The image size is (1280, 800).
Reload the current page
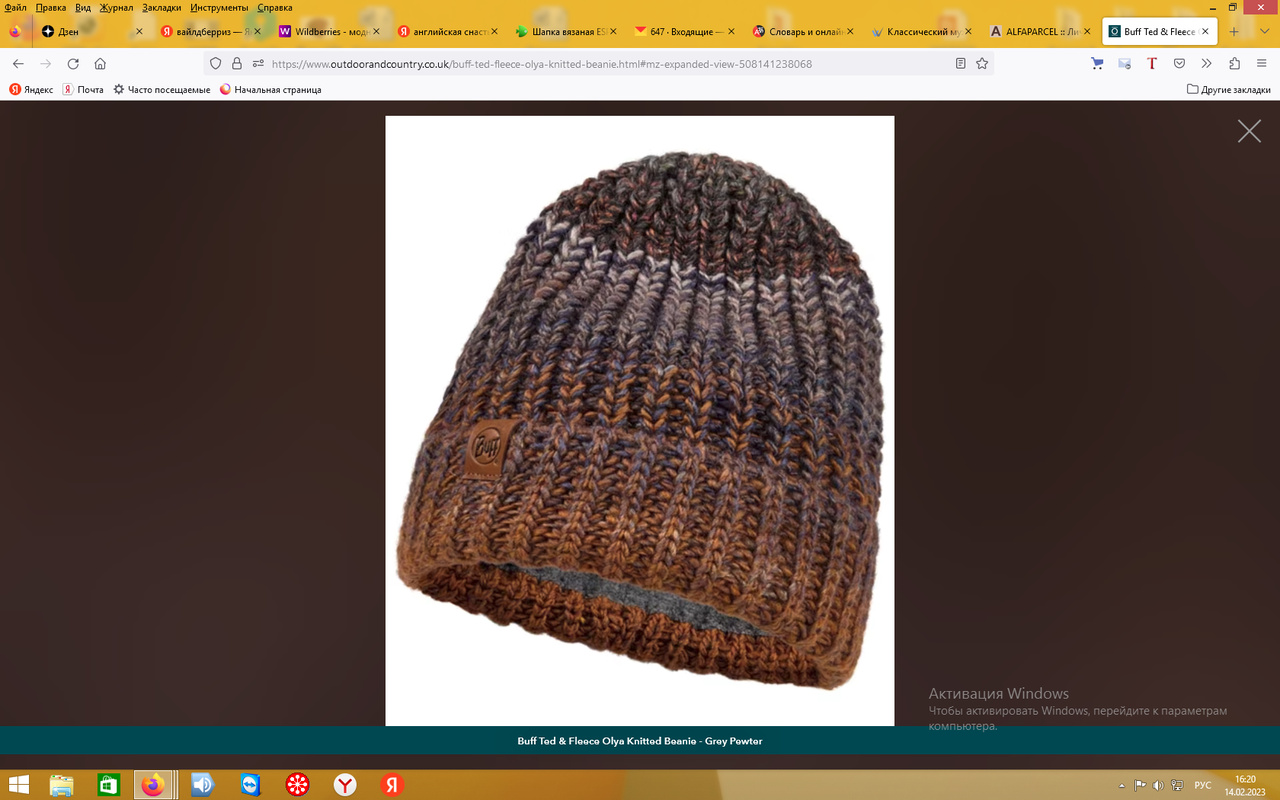tap(73, 63)
